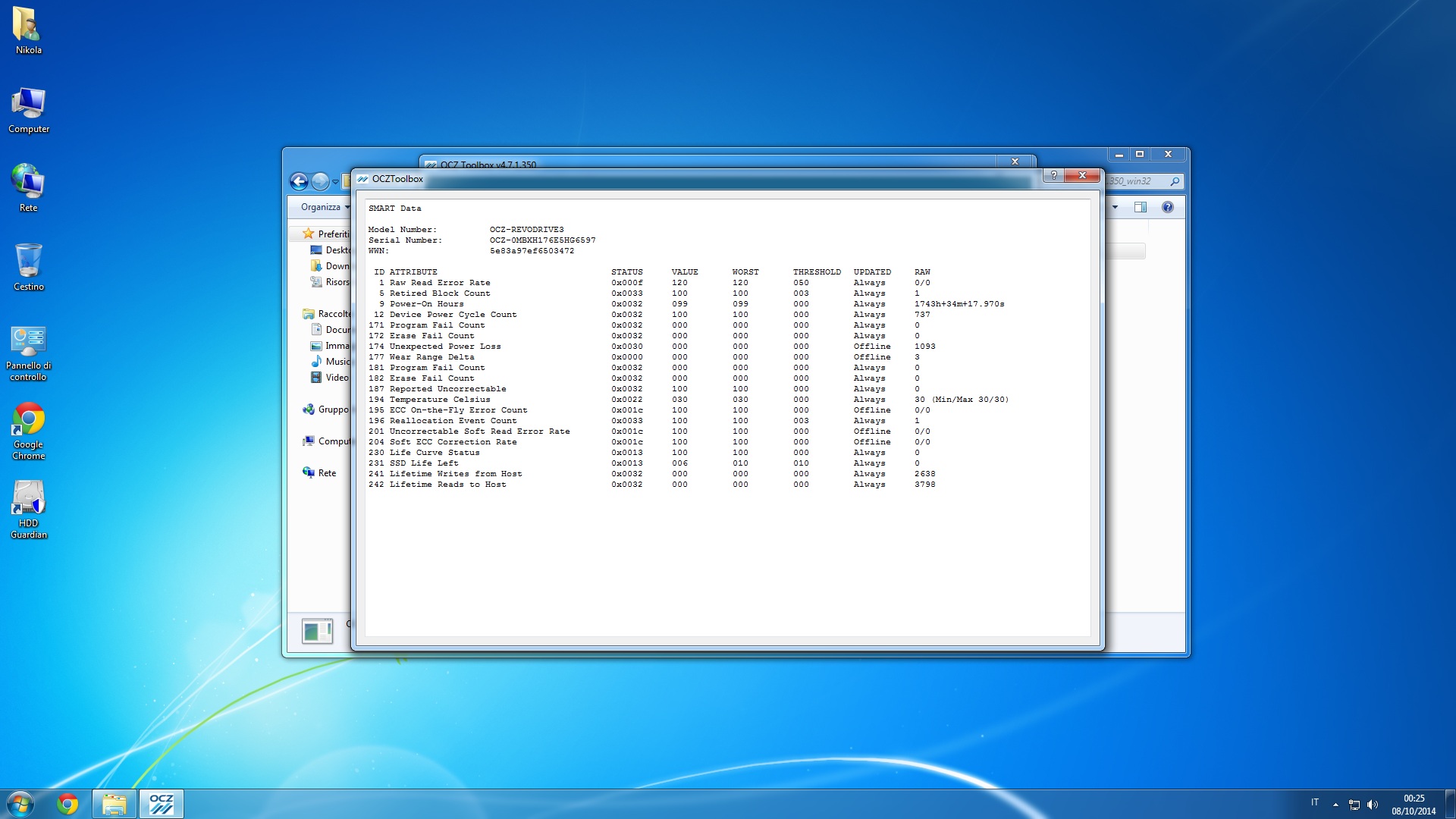Screen dimensions: 1456x819
Task: Select Preferiti in the Explorer sidebar
Action: (326, 234)
